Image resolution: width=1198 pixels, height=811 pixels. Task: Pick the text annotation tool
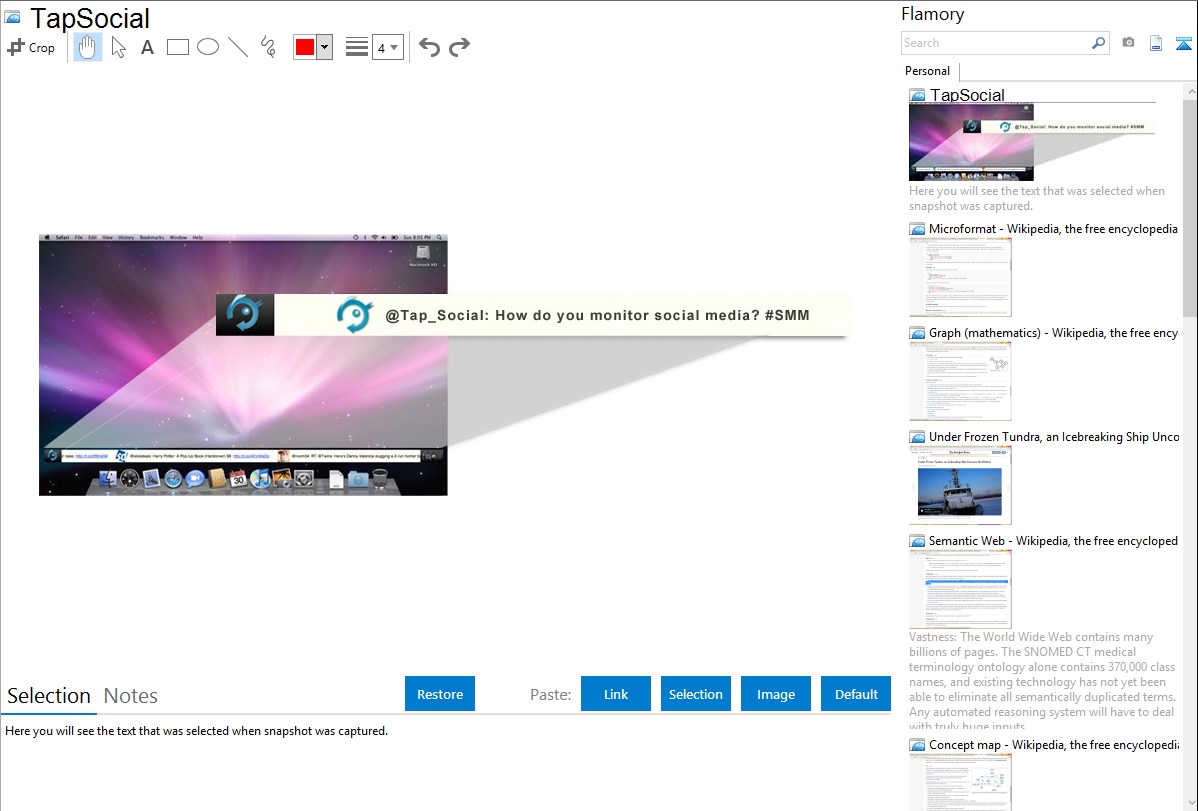tap(147, 47)
